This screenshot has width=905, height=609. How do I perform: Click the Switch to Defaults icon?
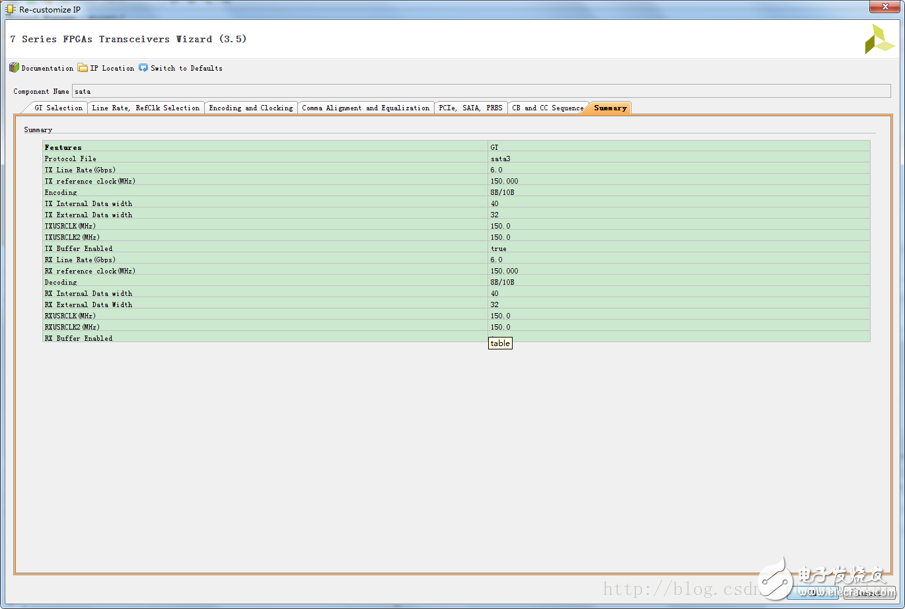(143, 68)
